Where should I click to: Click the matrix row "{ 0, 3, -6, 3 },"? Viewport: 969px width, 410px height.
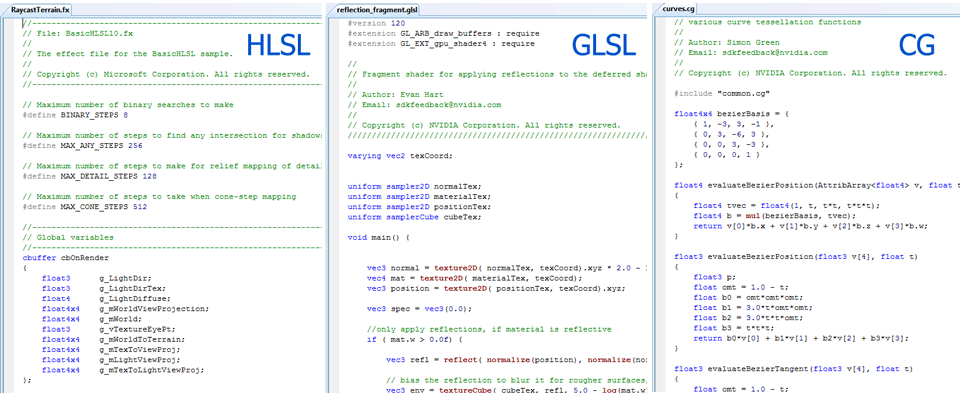732,134
